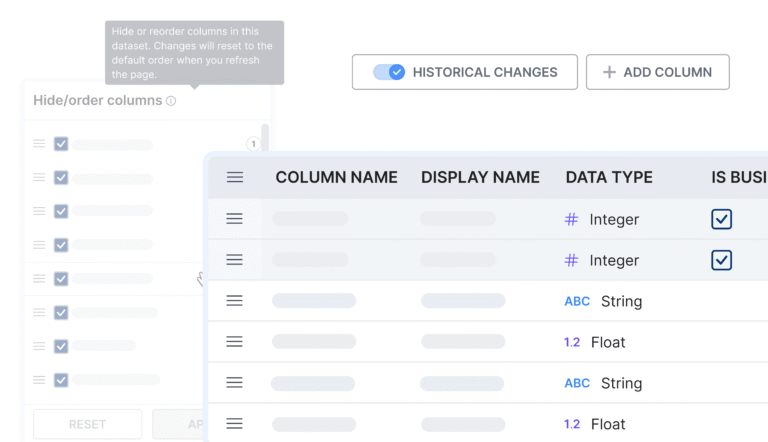Click the ABC icon in the first String row

tap(577, 301)
